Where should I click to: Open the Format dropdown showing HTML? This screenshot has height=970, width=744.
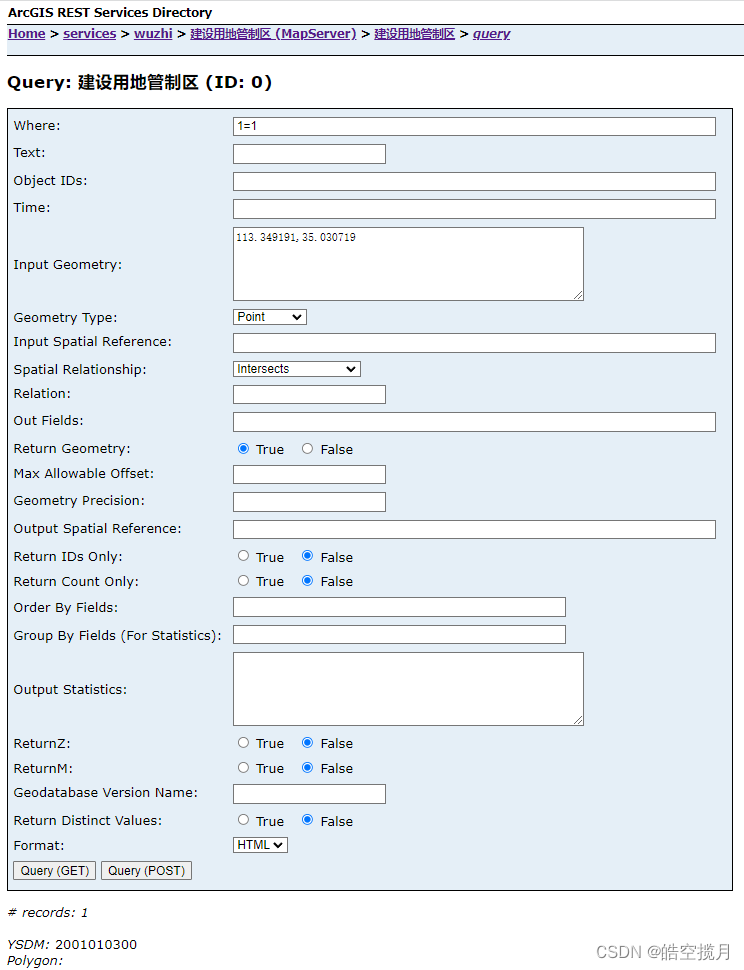coord(259,844)
